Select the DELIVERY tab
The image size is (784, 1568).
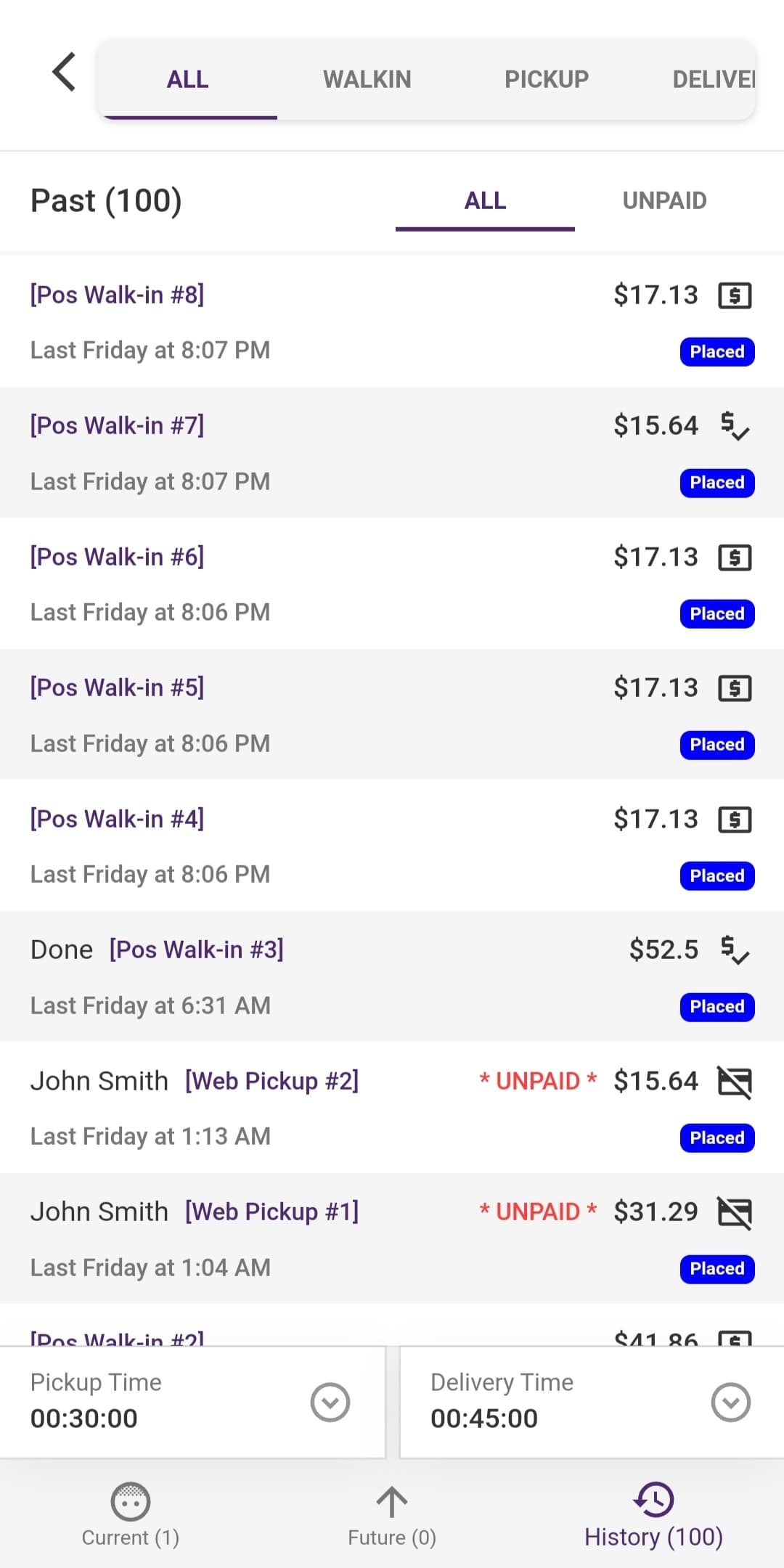(x=714, y=79)
